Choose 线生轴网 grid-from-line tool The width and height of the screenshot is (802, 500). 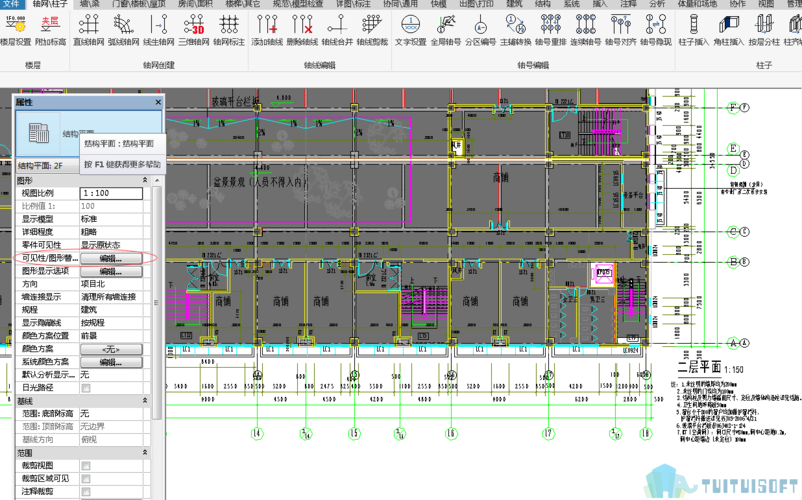(159, 31)
